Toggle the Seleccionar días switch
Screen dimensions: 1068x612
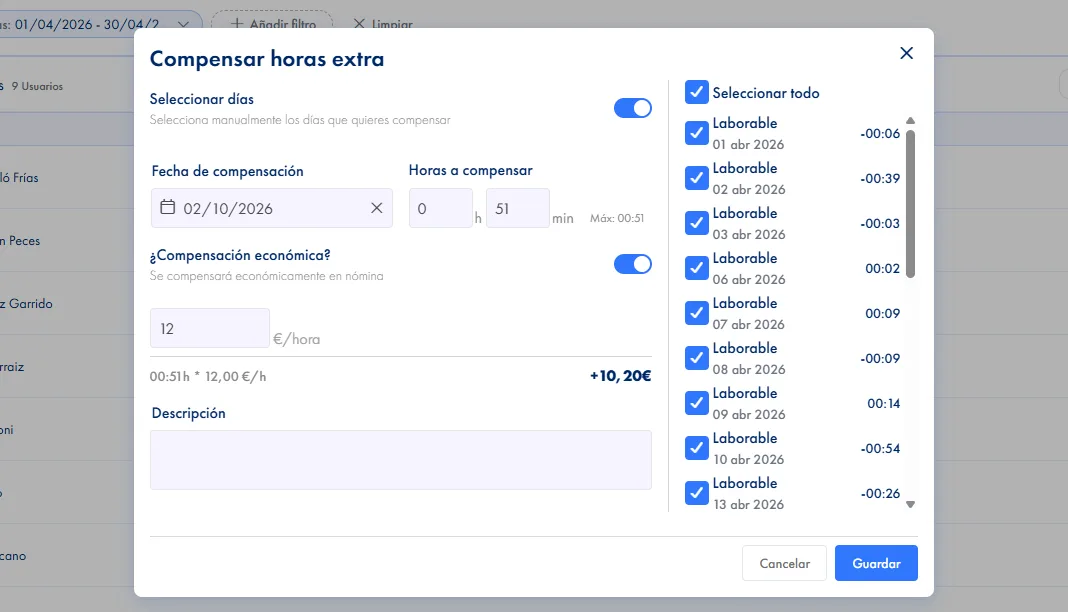(x=633, y=108)
